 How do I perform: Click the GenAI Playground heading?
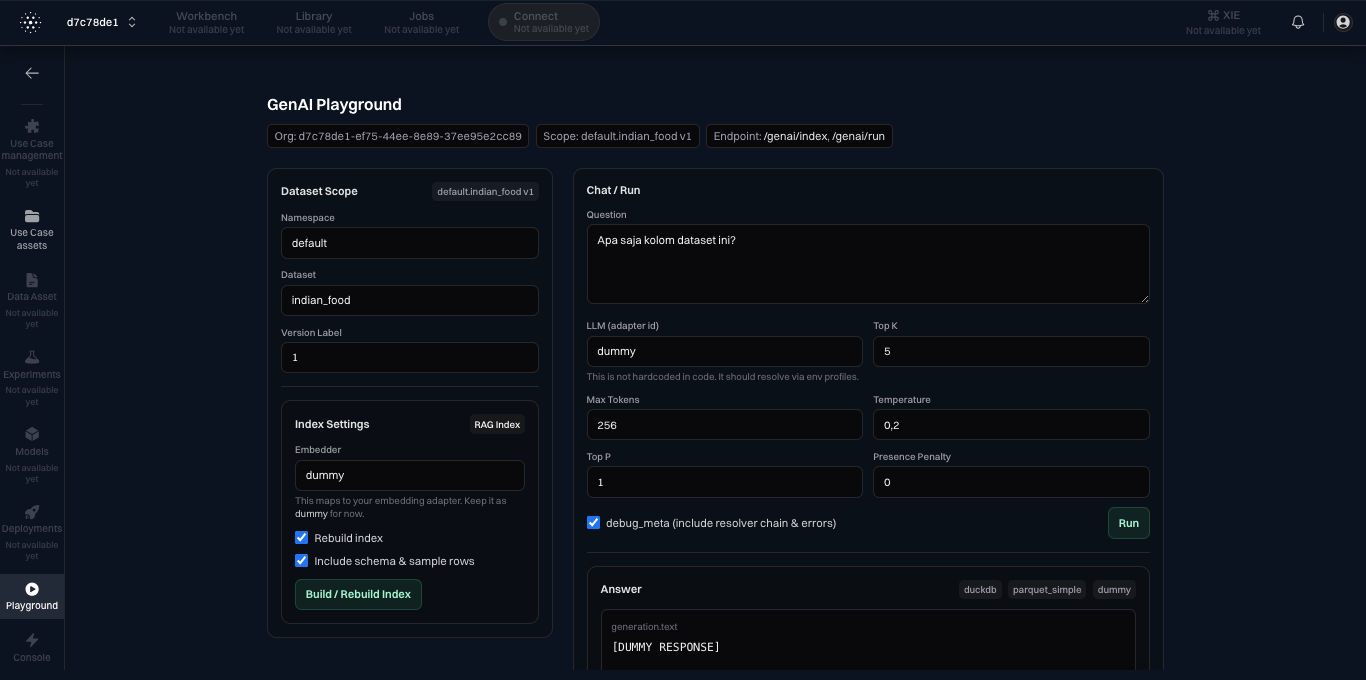[x=334, y=104]
